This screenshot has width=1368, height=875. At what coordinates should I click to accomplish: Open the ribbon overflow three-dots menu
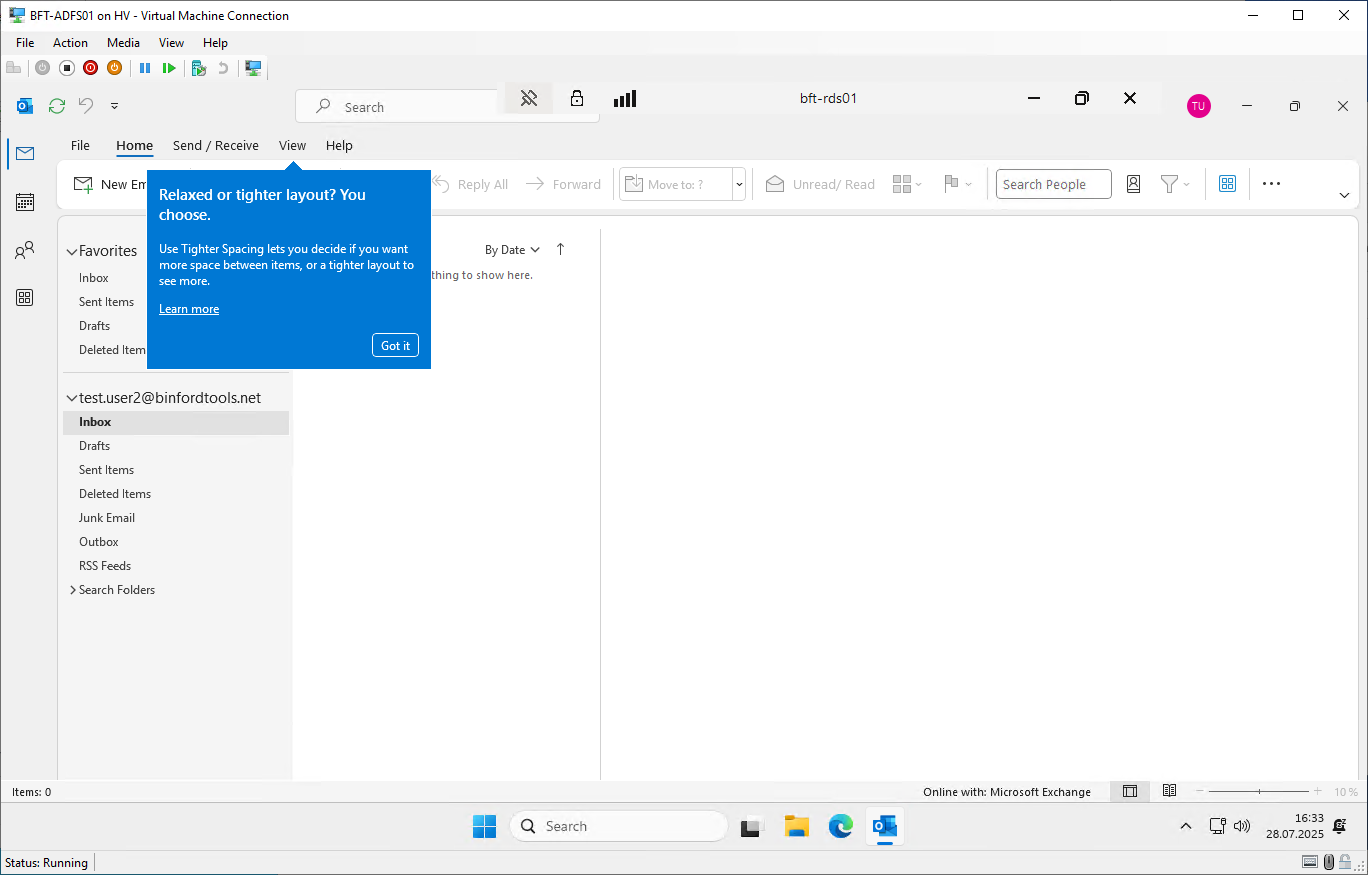pyautogui.click(x=1271, y=184)
